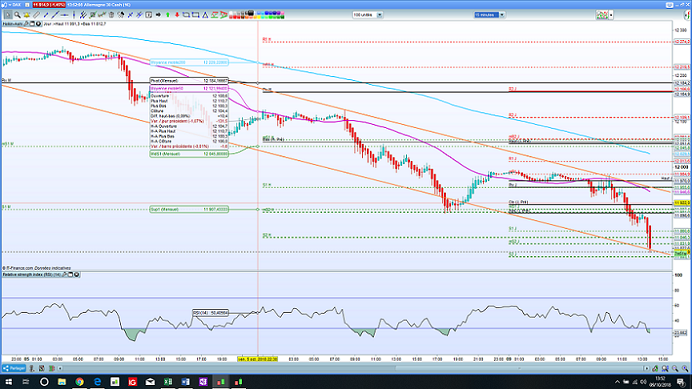Click the Partager share button
The width and height of the screenshot is (692, 389).
(x=14, y=368)
